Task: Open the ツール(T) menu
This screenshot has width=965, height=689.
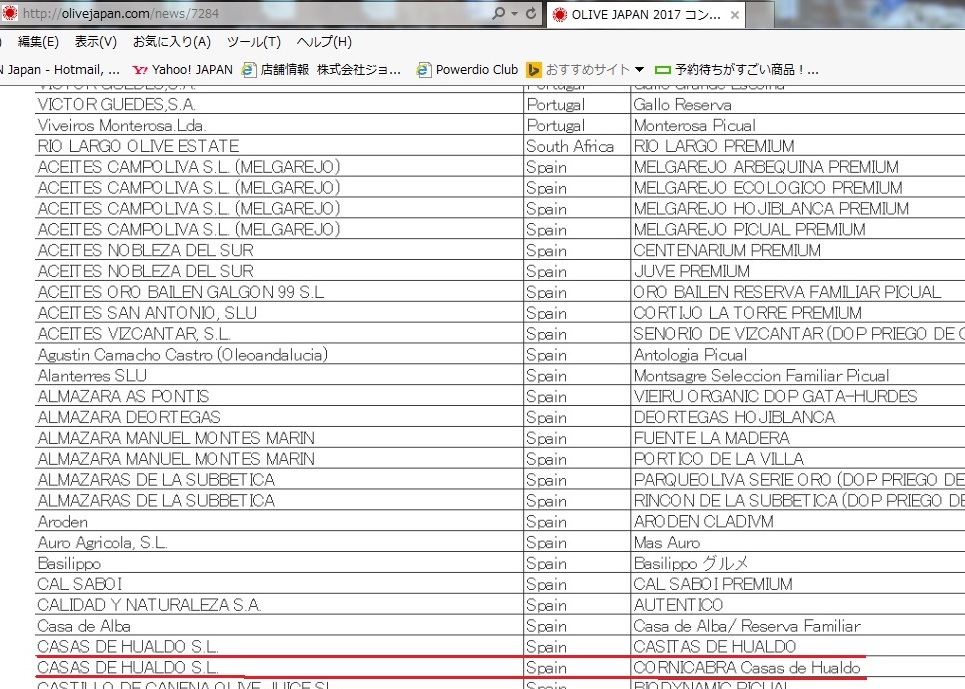Action: click(x=254, y=42)
